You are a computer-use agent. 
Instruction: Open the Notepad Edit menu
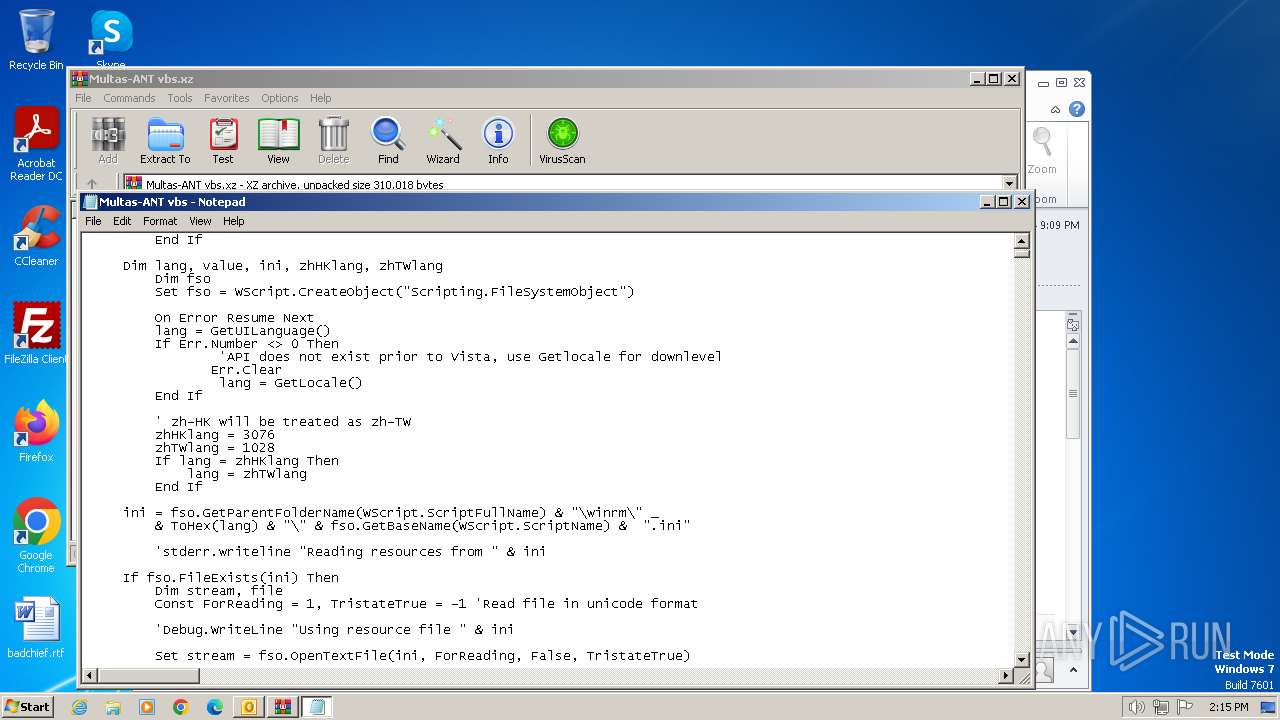[x=122, y=221]
